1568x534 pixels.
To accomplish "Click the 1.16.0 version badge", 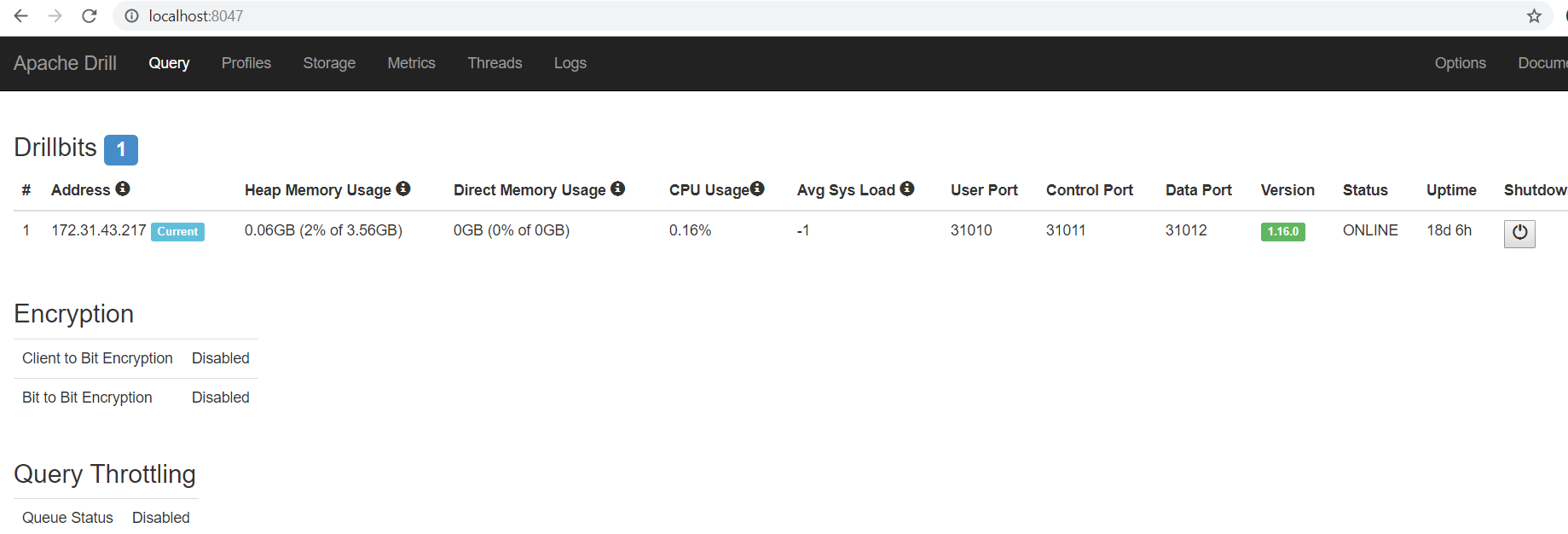I will point(1282,231).
